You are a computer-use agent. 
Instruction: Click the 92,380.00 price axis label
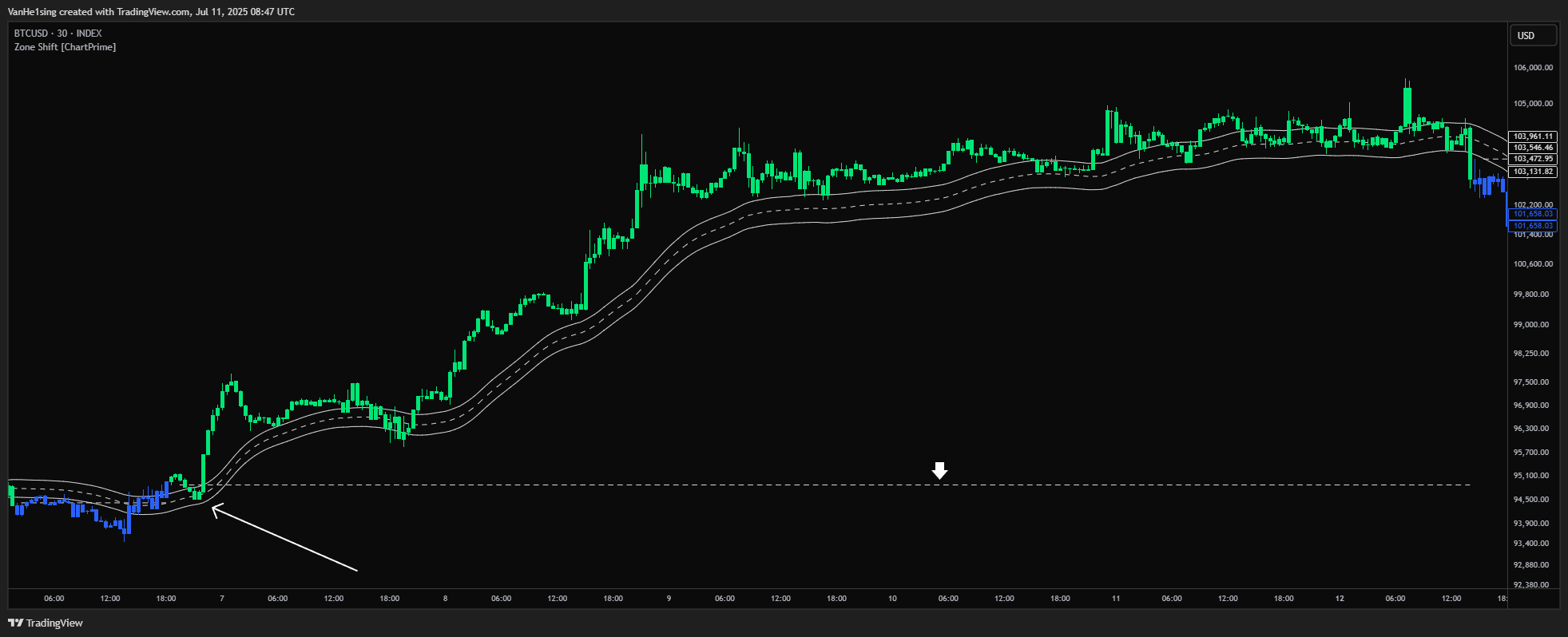tap(1531, 585)
